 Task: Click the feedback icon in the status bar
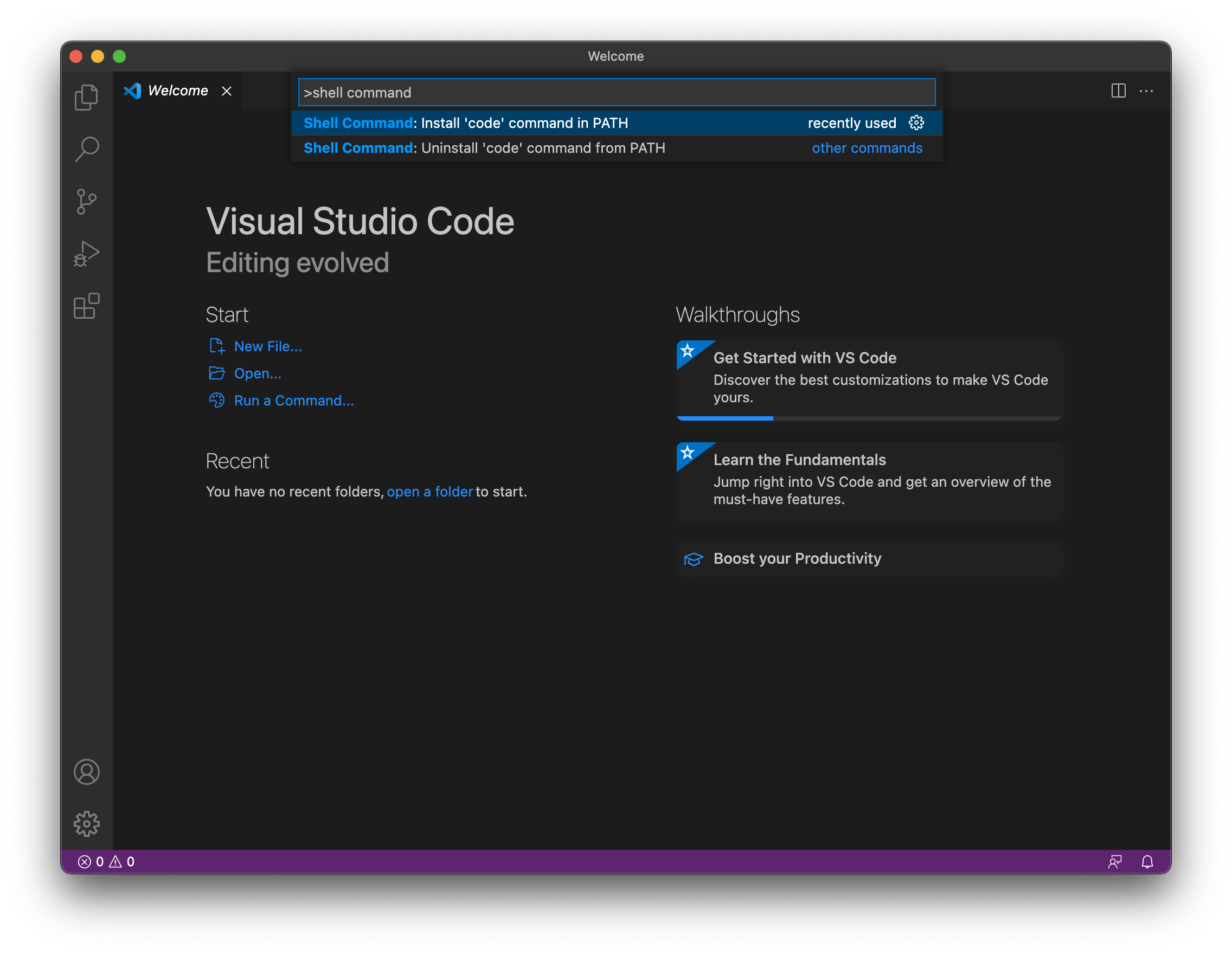point(1115,861)
